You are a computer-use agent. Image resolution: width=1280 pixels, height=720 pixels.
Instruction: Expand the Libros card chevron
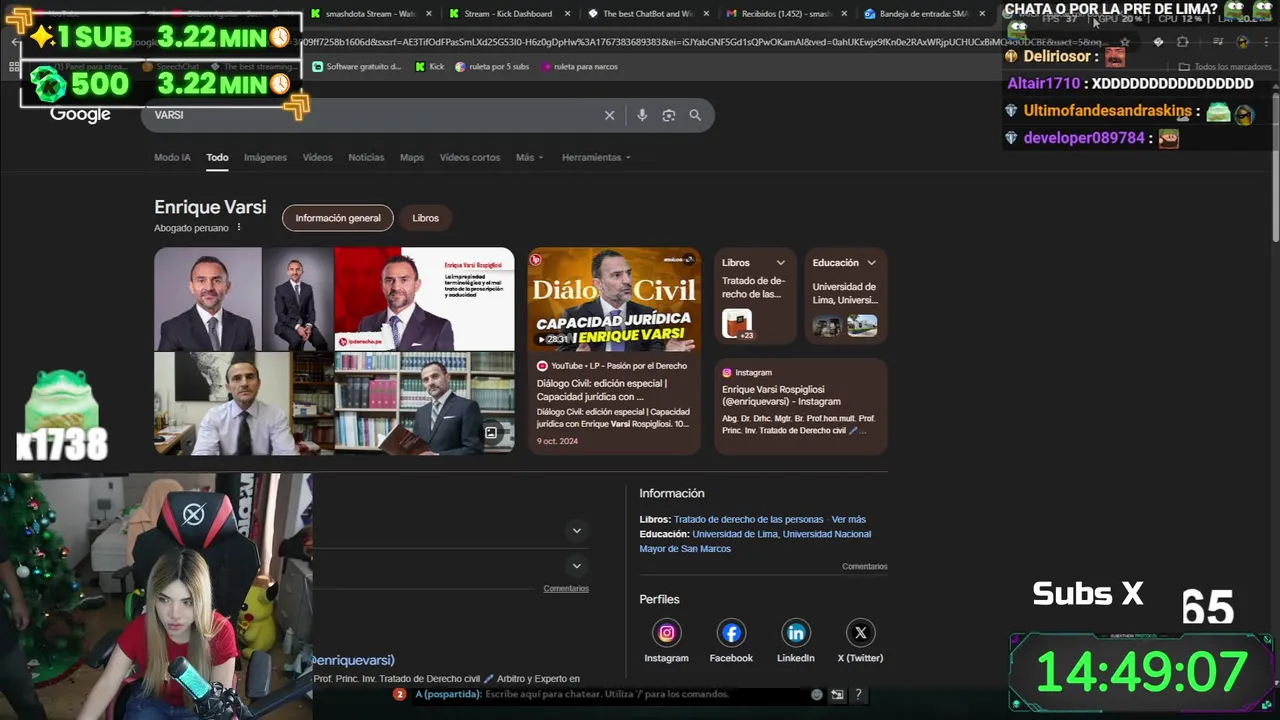click(x=781, y=263)
